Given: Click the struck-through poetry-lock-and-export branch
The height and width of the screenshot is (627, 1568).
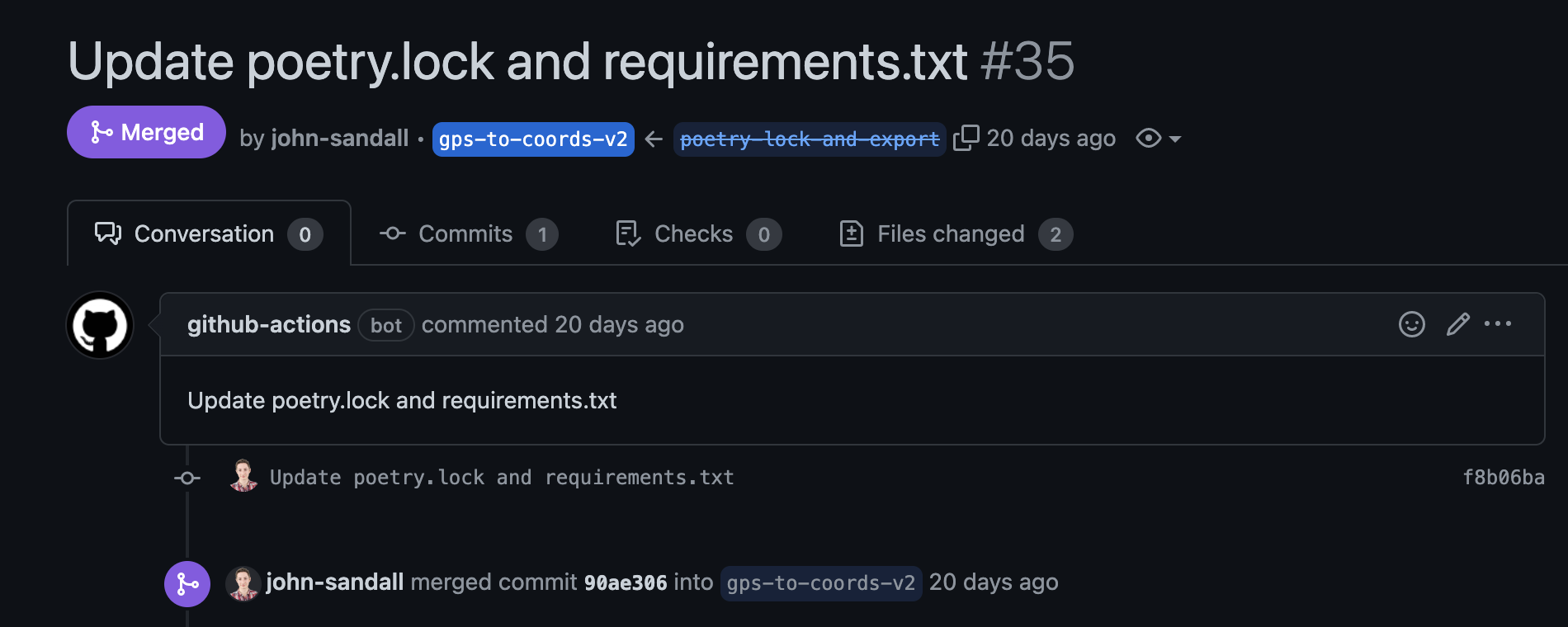Looking at the screenshot, I should click(x=809, y=138).
